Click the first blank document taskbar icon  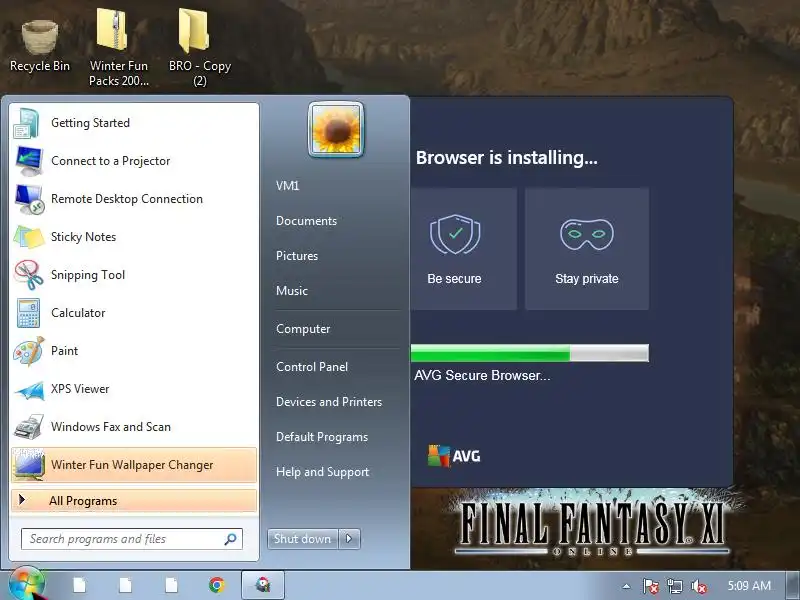[x=80, y=585]
